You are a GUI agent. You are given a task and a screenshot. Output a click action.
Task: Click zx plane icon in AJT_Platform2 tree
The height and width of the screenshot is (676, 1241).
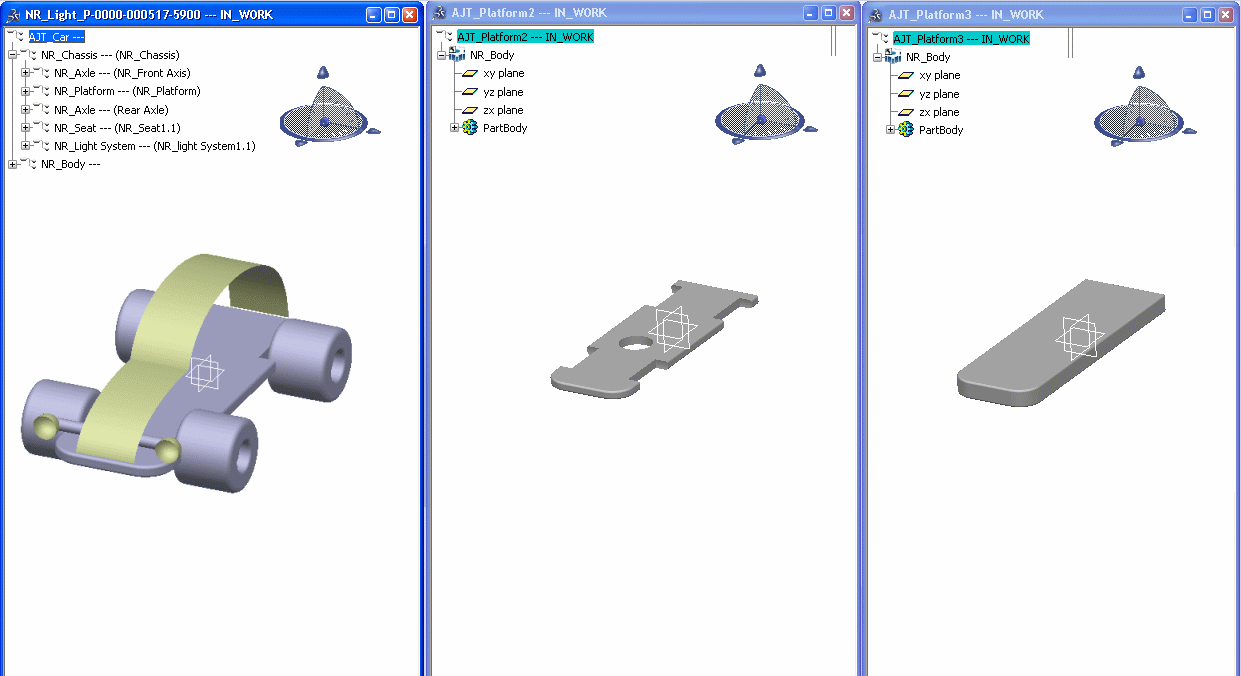470,110
